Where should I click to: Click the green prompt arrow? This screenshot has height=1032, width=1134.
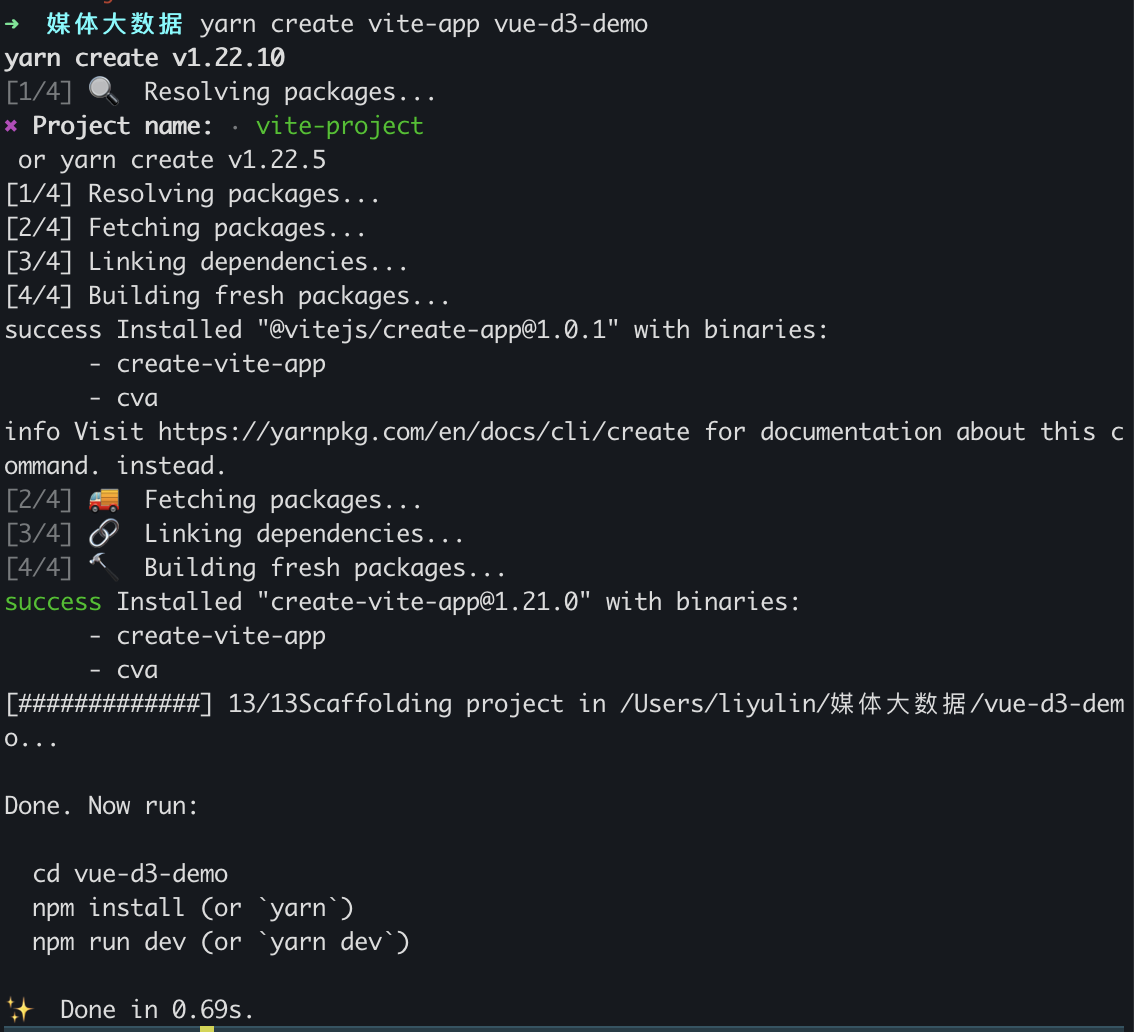[13, 24]
